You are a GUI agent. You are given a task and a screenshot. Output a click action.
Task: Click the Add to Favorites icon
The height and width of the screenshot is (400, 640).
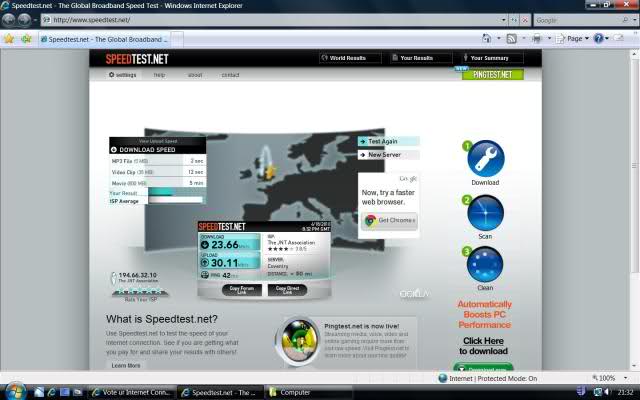pyautogui.click(x=26, y=39)
